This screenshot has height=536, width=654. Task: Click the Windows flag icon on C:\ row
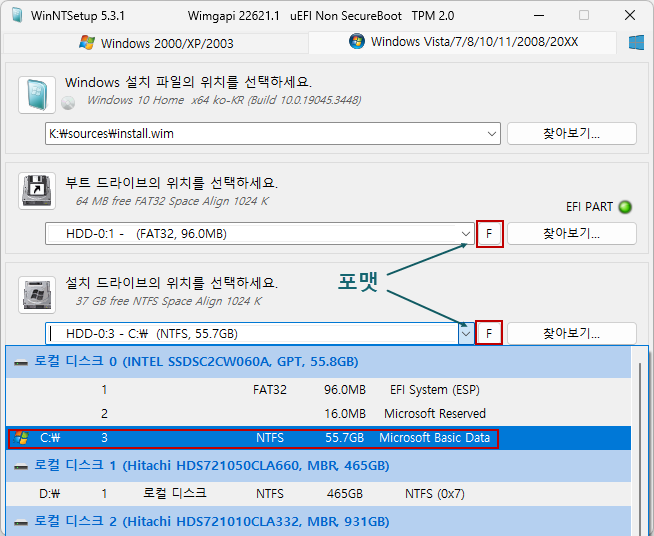coord(20,438)
